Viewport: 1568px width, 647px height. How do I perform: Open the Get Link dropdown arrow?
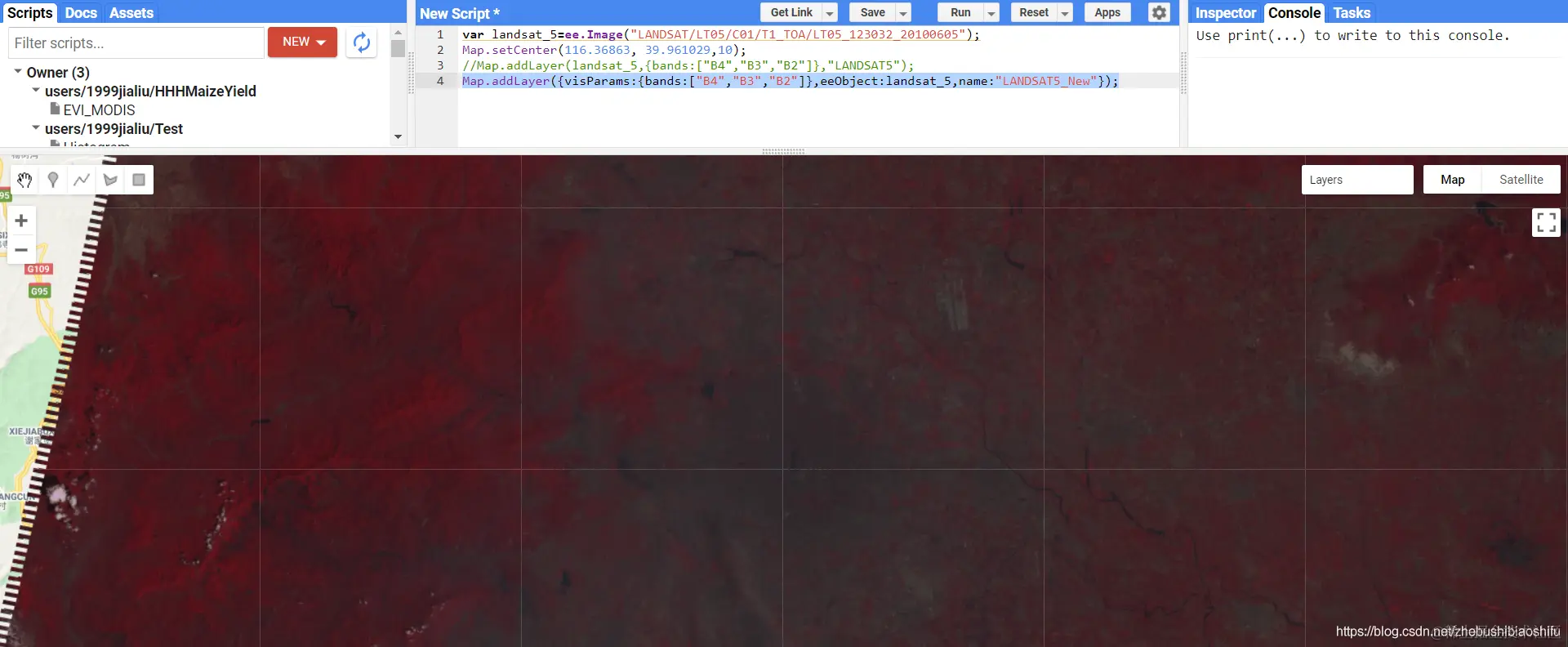[830, 13]
